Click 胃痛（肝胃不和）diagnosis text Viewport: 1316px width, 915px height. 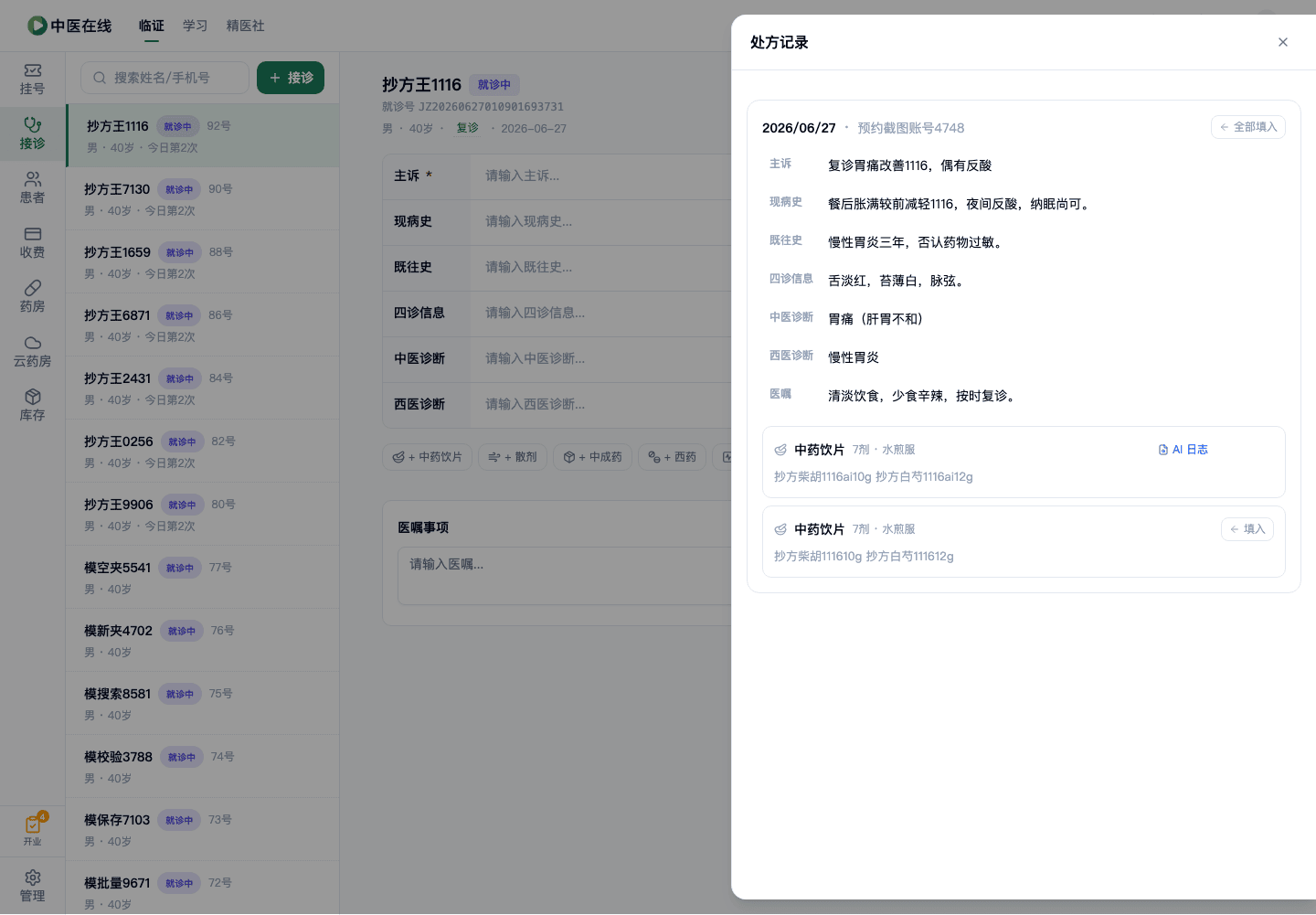point(876,319)
